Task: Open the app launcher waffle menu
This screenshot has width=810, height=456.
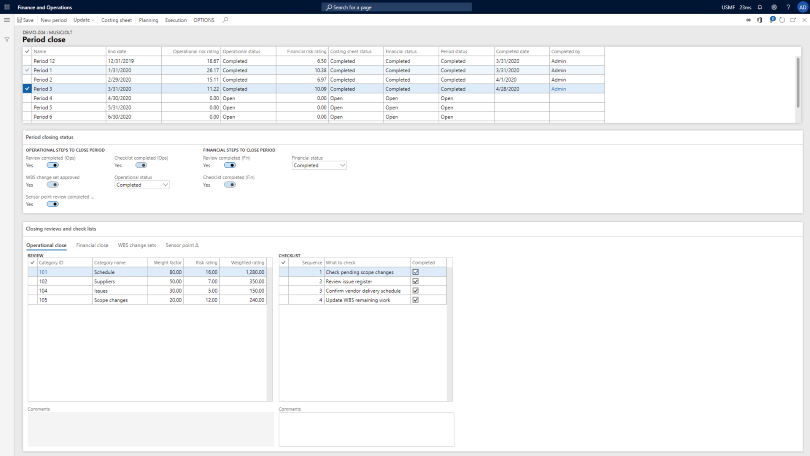Action: (7, 7)
